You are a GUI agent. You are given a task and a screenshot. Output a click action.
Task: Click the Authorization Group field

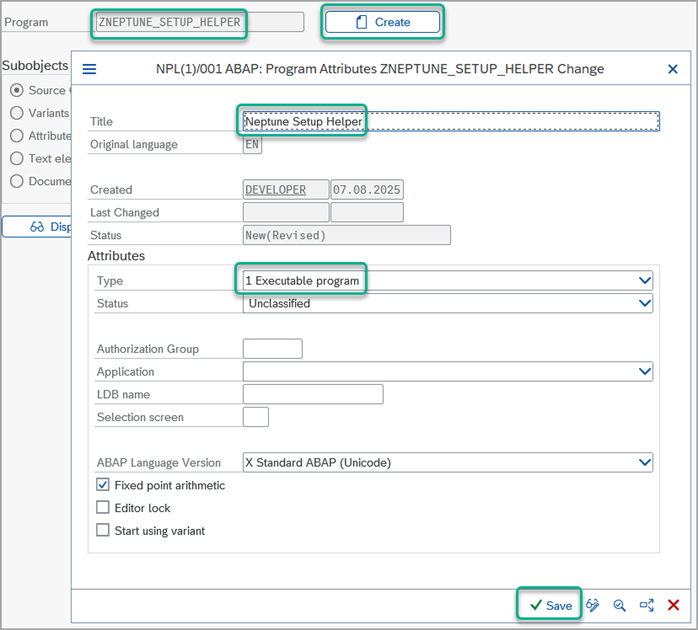272,349
